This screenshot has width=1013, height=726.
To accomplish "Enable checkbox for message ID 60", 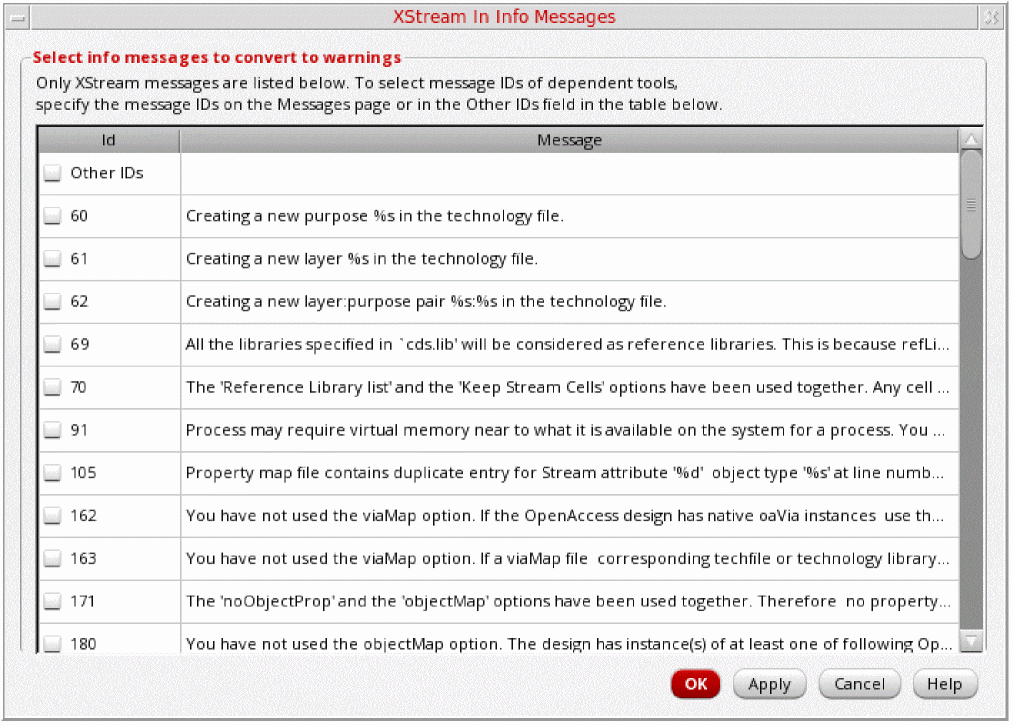I will pyautogui.click(x=52, y=216).
